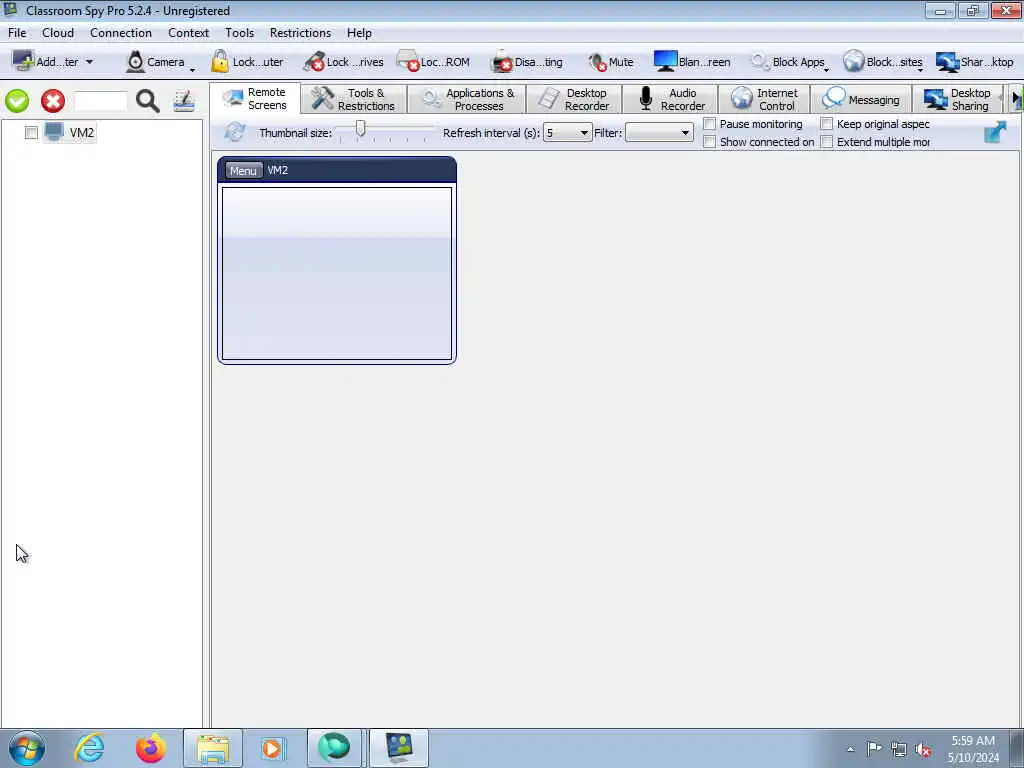Launch Firefox from the taskbar
This screenshot has height=768, width=1024.
[x=151, y=748]
